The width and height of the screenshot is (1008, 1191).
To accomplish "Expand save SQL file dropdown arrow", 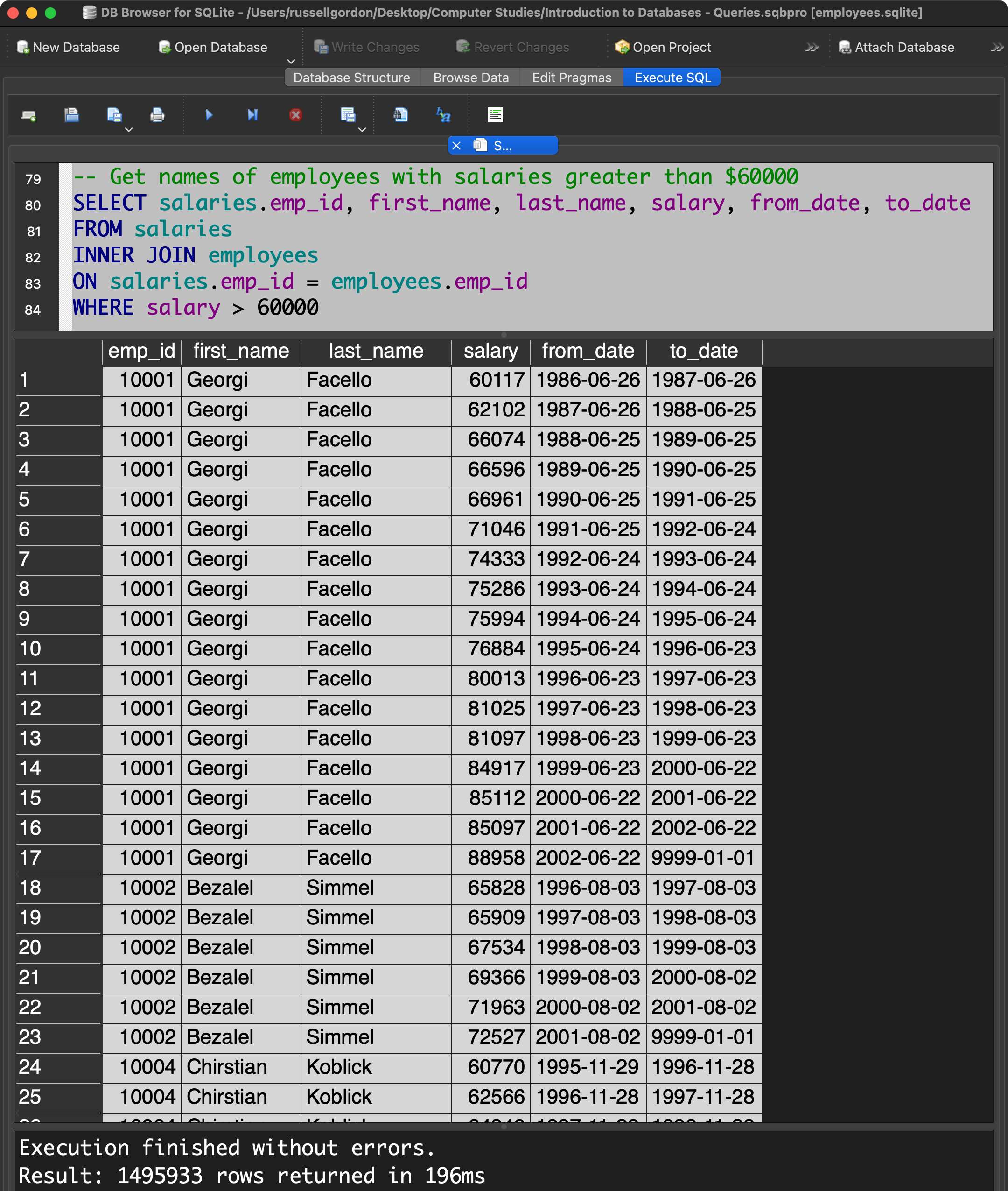I will pos(129,130).
